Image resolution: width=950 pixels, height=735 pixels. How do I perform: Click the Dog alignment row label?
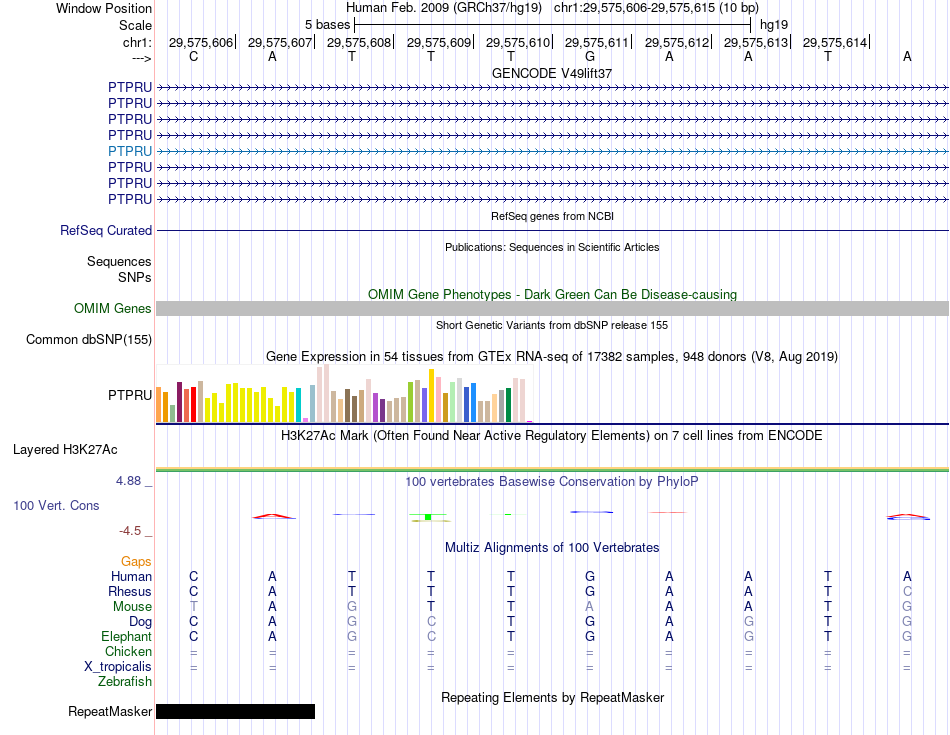141,622
